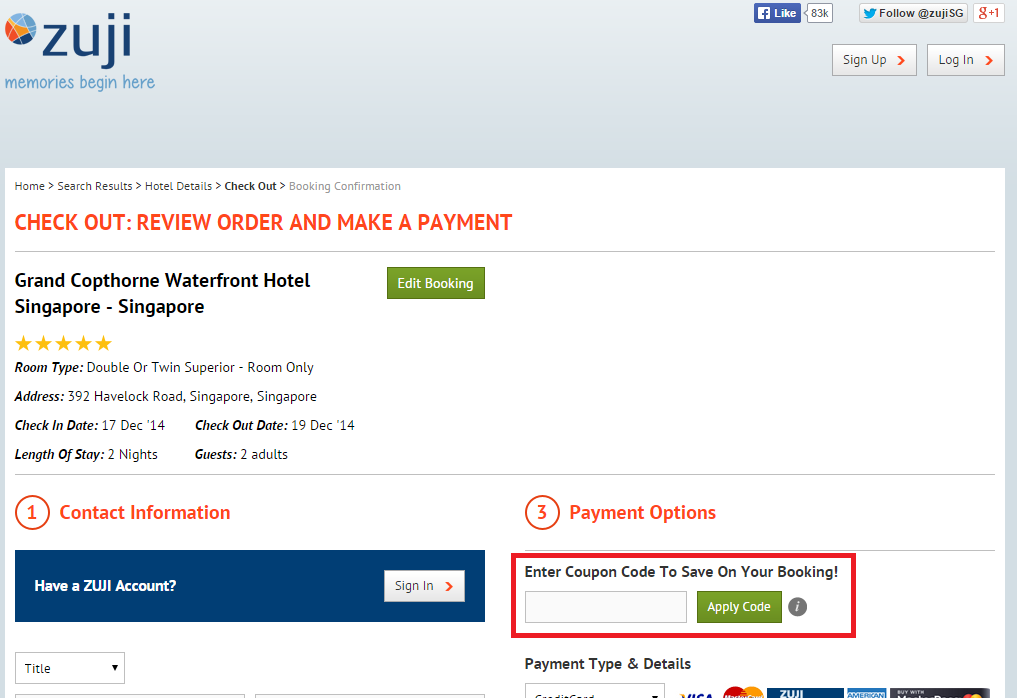This screenshot has height=698, width=1017.
Task: Click the Log In button
Action: [x=966, y=60]
